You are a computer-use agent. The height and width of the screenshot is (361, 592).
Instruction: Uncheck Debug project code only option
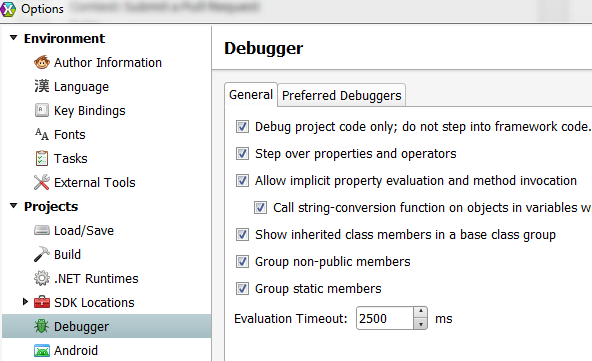[242, 127]
